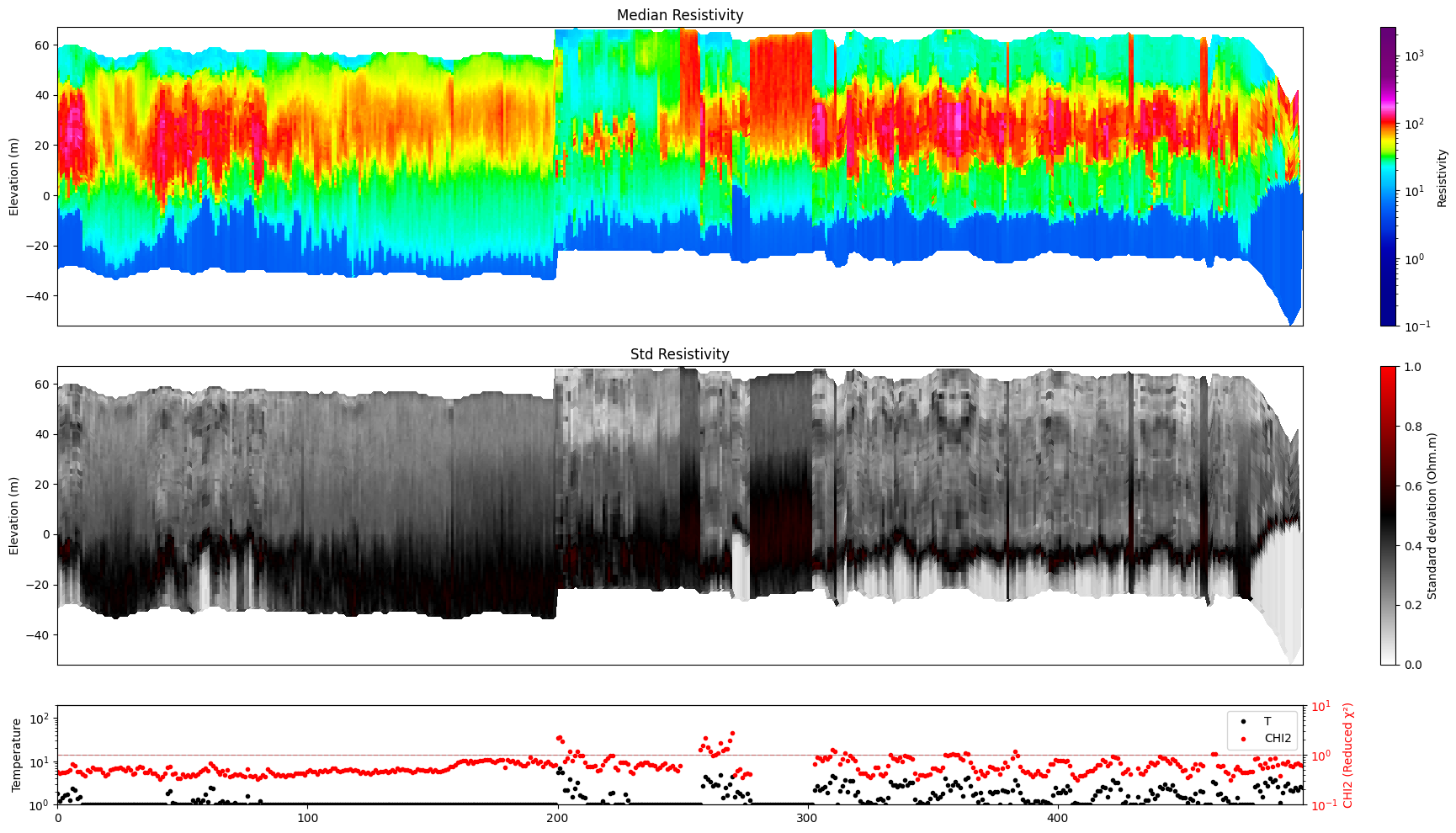
Task: Click the rainbow Resistivity colorbar
Action: pyautogui.click(x=1388, y=177)
